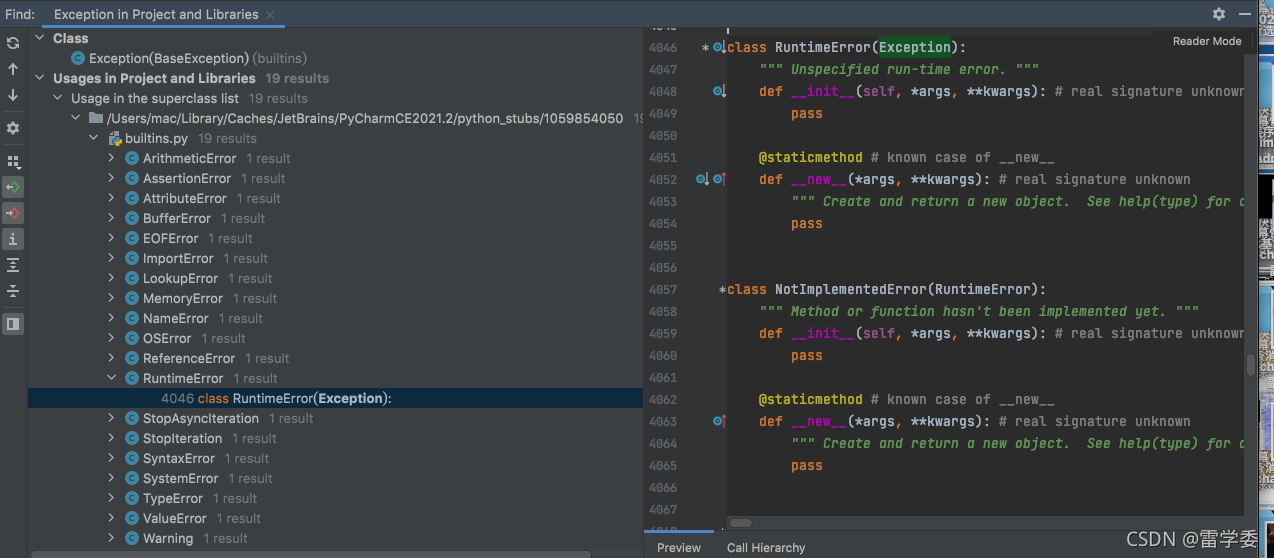Click the Python file icon for builtins.py

115,138
